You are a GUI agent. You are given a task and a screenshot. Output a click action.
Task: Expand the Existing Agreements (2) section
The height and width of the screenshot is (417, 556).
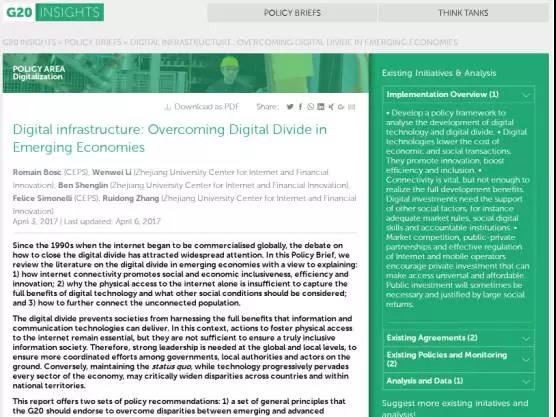point(458,338)
